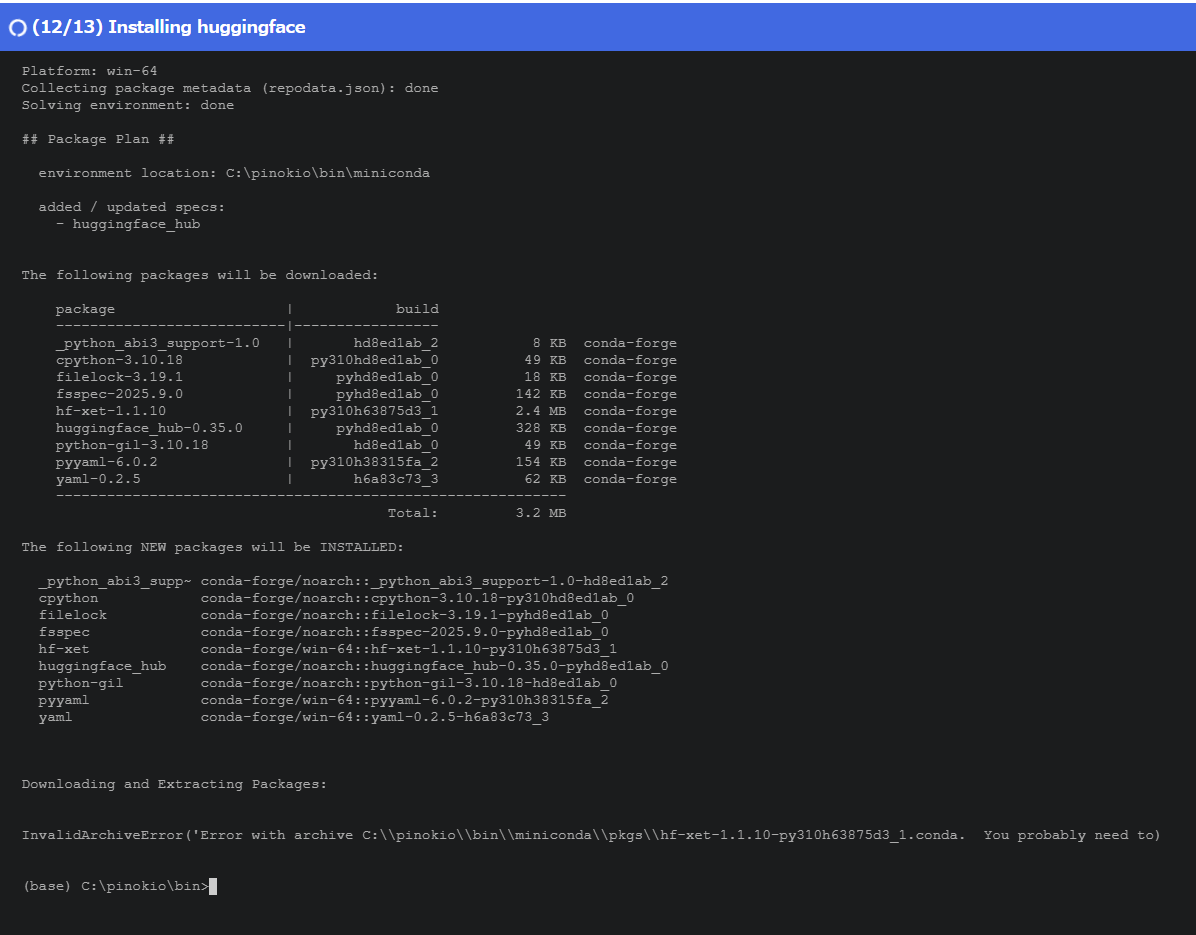The image size is (1196, 935).
Task: Click 'Downloading and Extracting Packages:' line
Action: tap(175, 784)
